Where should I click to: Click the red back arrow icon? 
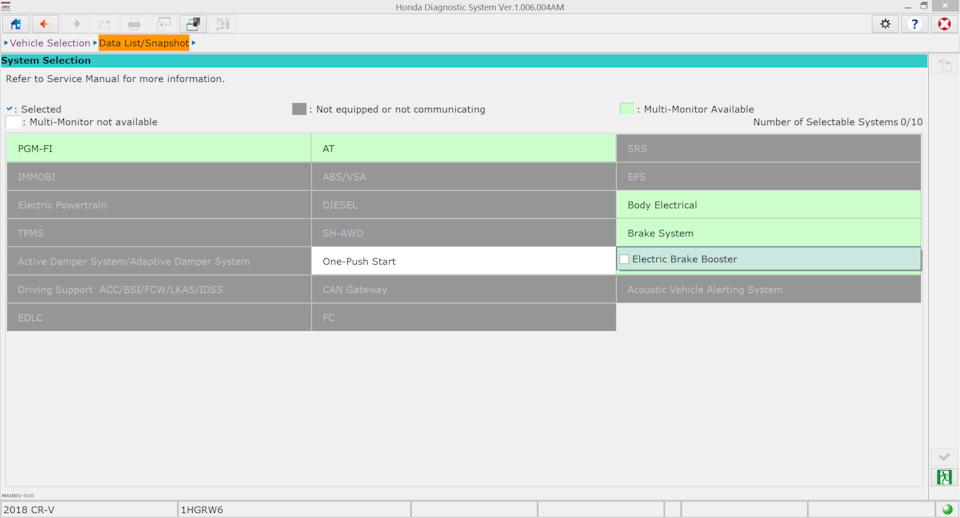45,24
